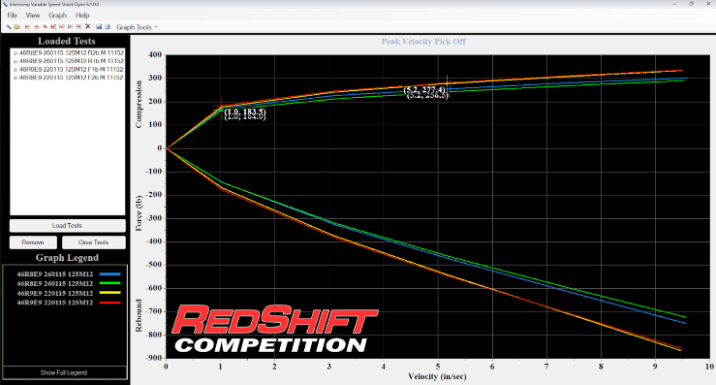Click the red legend color swatch
The image size is (716, 385).
pos(110,303)
